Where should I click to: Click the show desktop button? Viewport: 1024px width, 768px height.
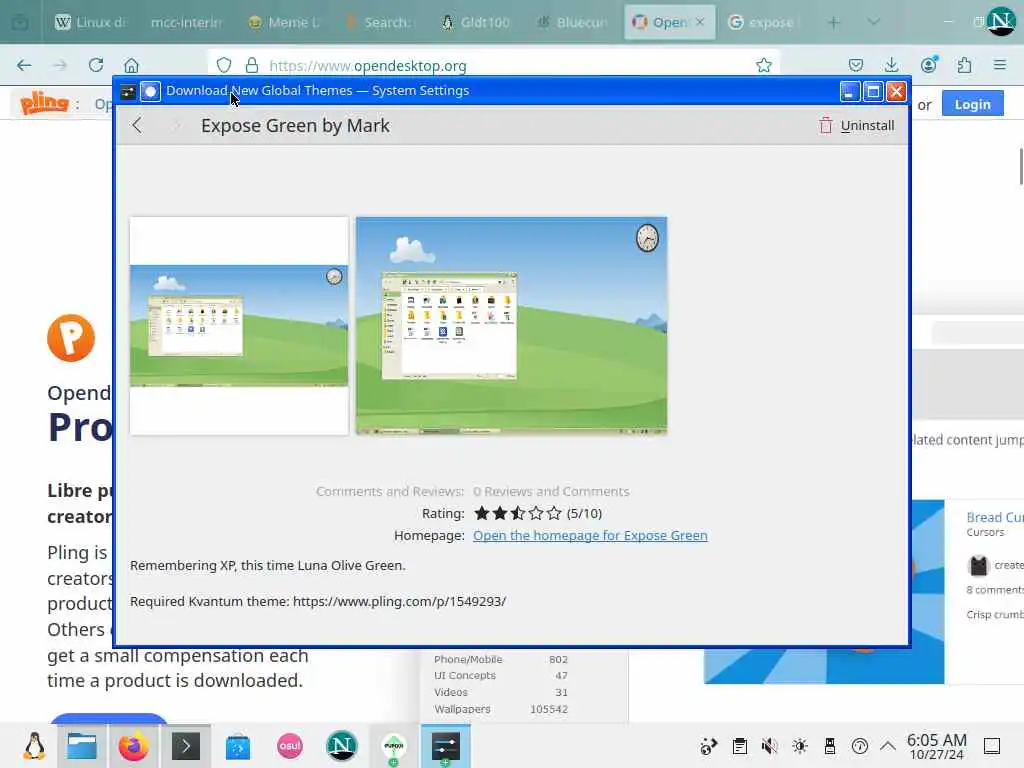[x=992, y=746]
